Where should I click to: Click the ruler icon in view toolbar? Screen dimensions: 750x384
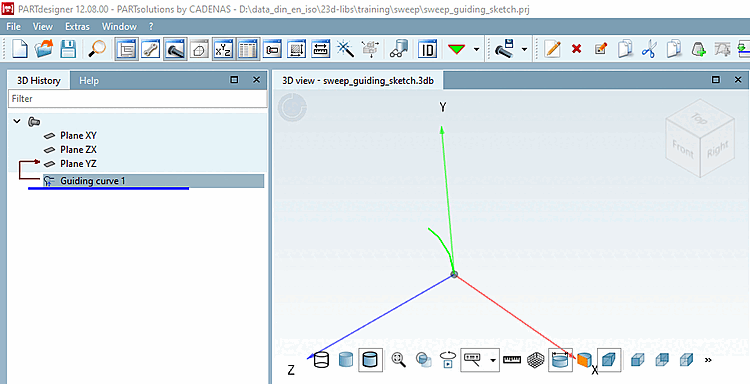(512, 360)
